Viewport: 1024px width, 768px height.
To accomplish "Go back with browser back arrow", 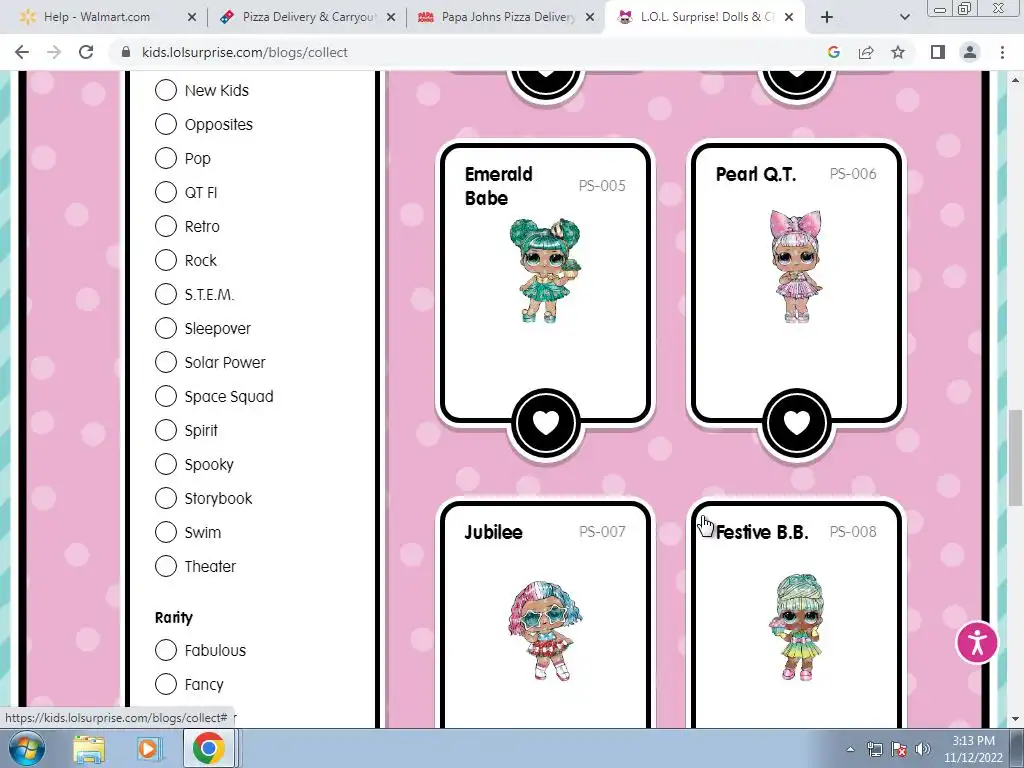I will click(x=22, y=52).
